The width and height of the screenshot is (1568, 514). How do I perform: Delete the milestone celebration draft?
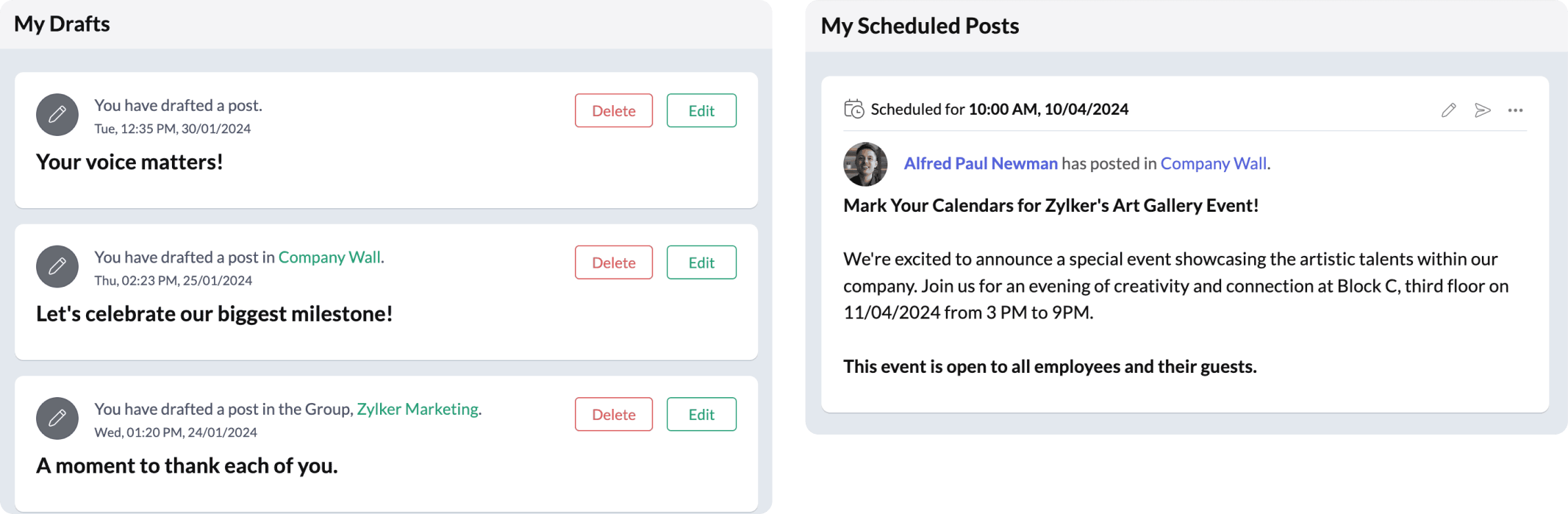[x=613, y=263]
